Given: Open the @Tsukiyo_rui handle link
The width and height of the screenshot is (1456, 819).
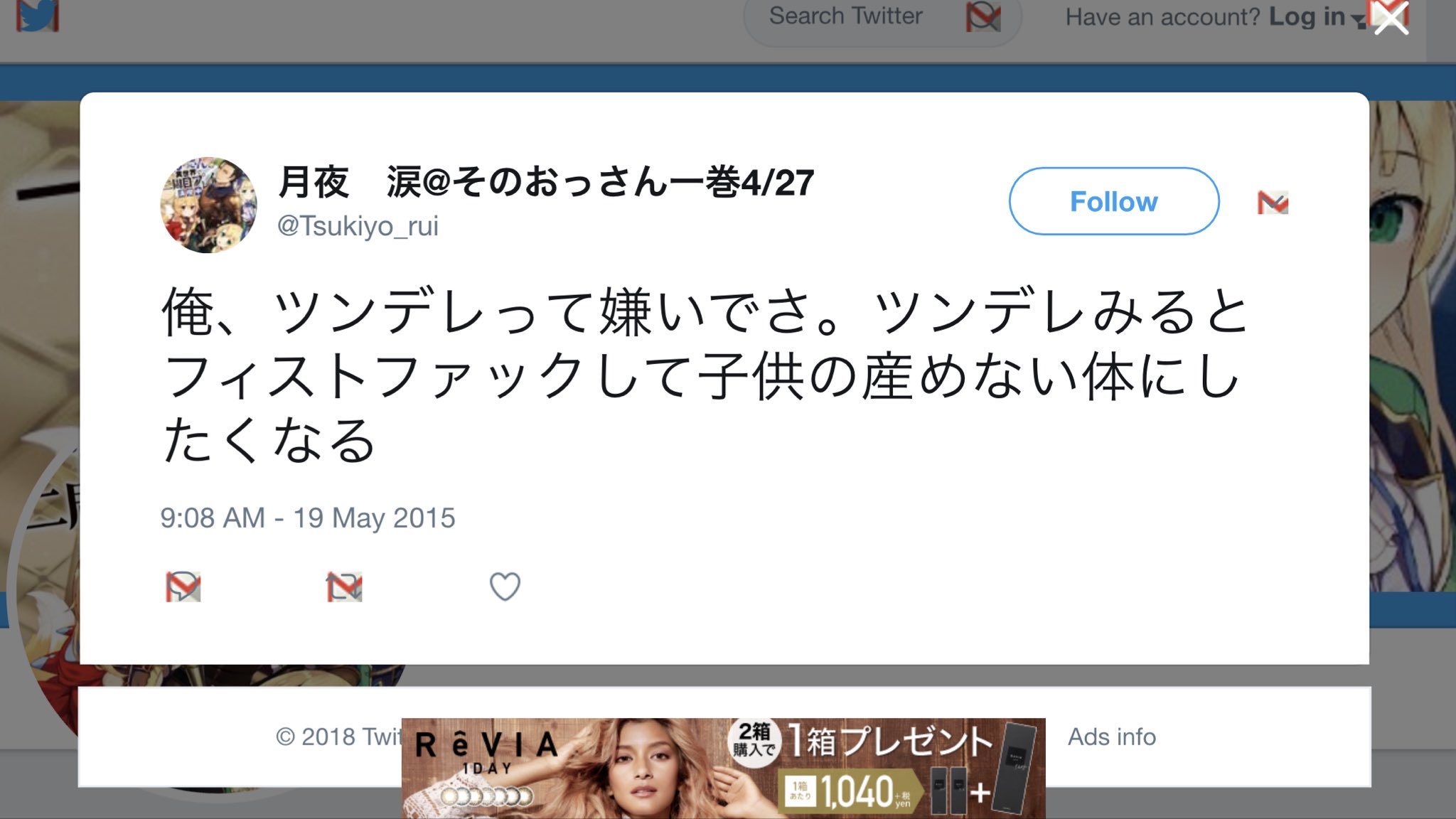Looking at the screenshot, I should coord(358,226).
